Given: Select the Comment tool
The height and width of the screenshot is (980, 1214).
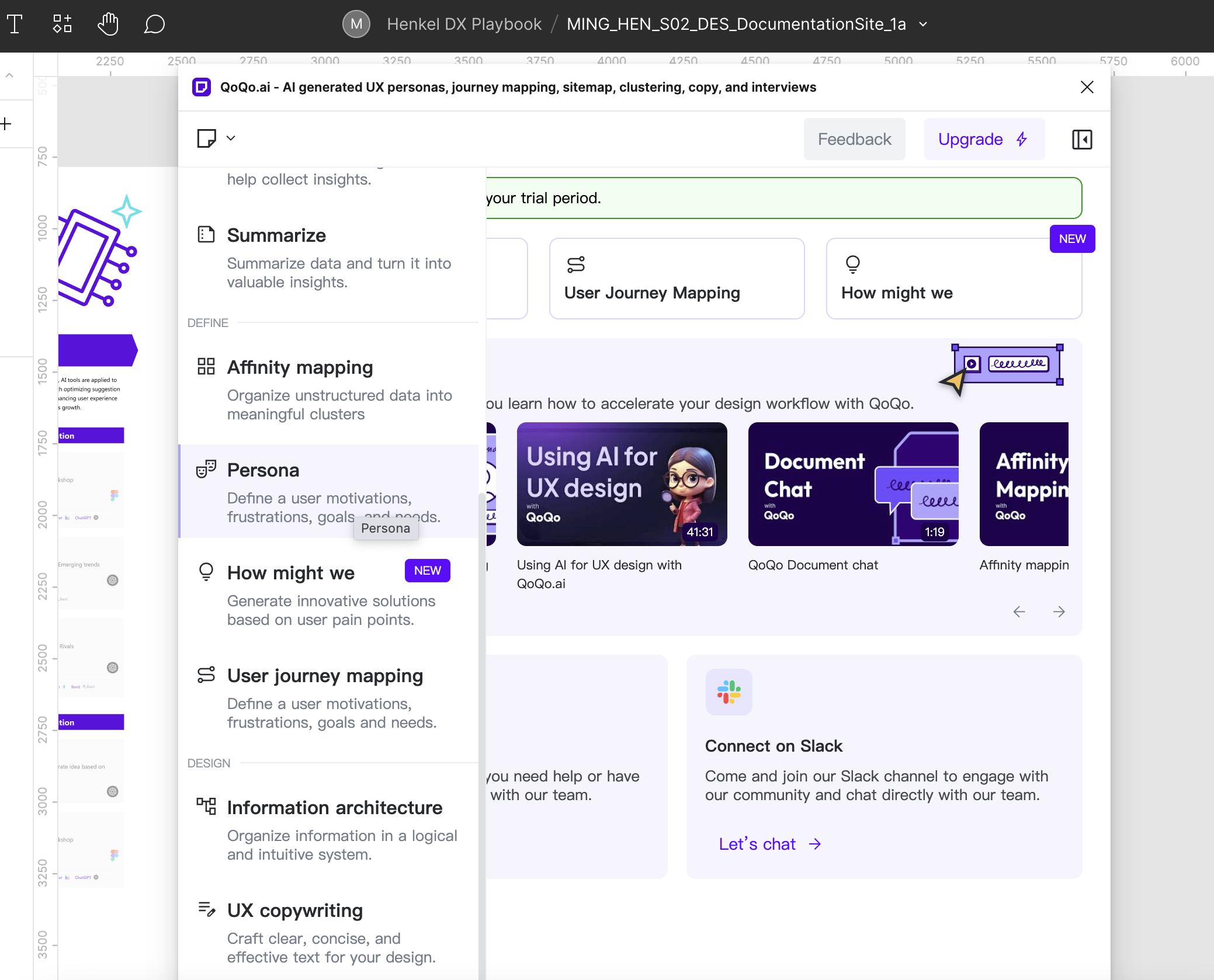Looking at the screenshot, I should [x=154, y=24].
